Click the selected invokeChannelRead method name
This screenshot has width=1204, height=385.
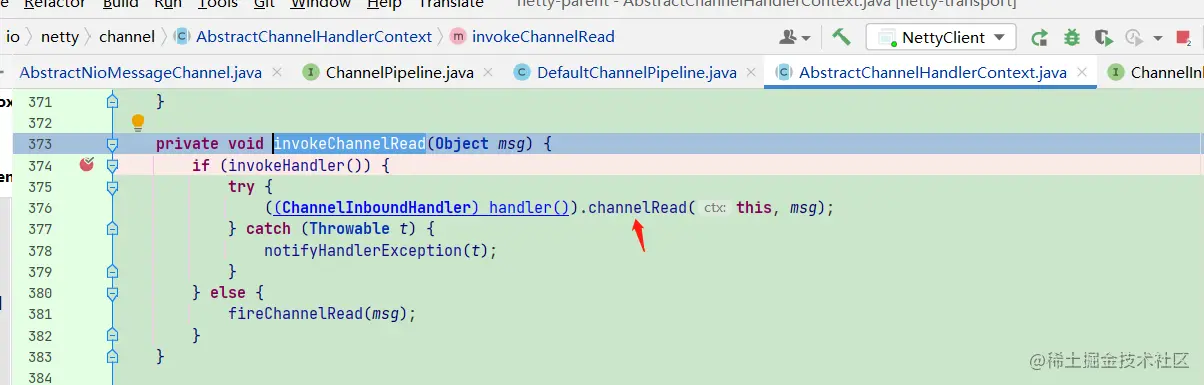coord(350,144)
